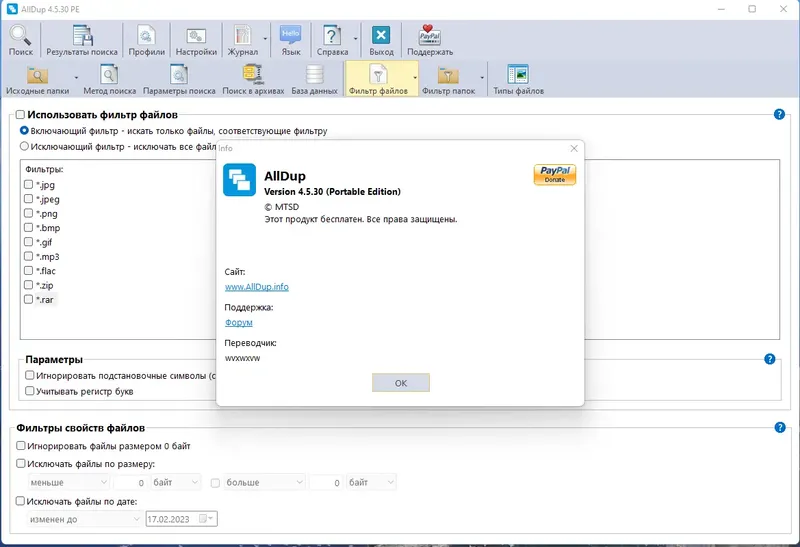Check the *.png filter

pyautogui.click(x=29, y=213)
